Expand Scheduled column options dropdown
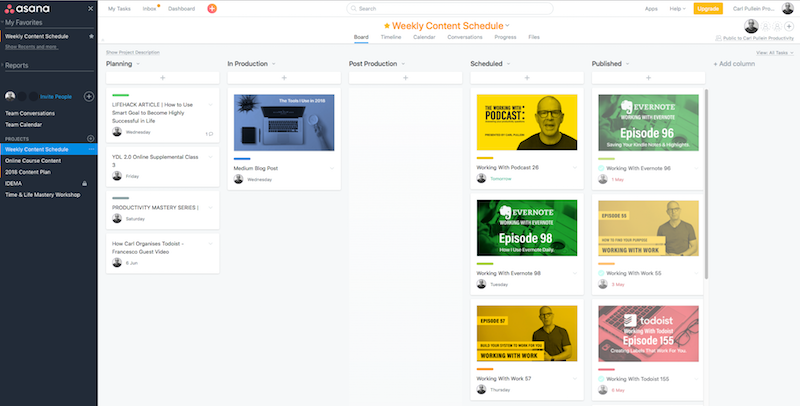 509,64
